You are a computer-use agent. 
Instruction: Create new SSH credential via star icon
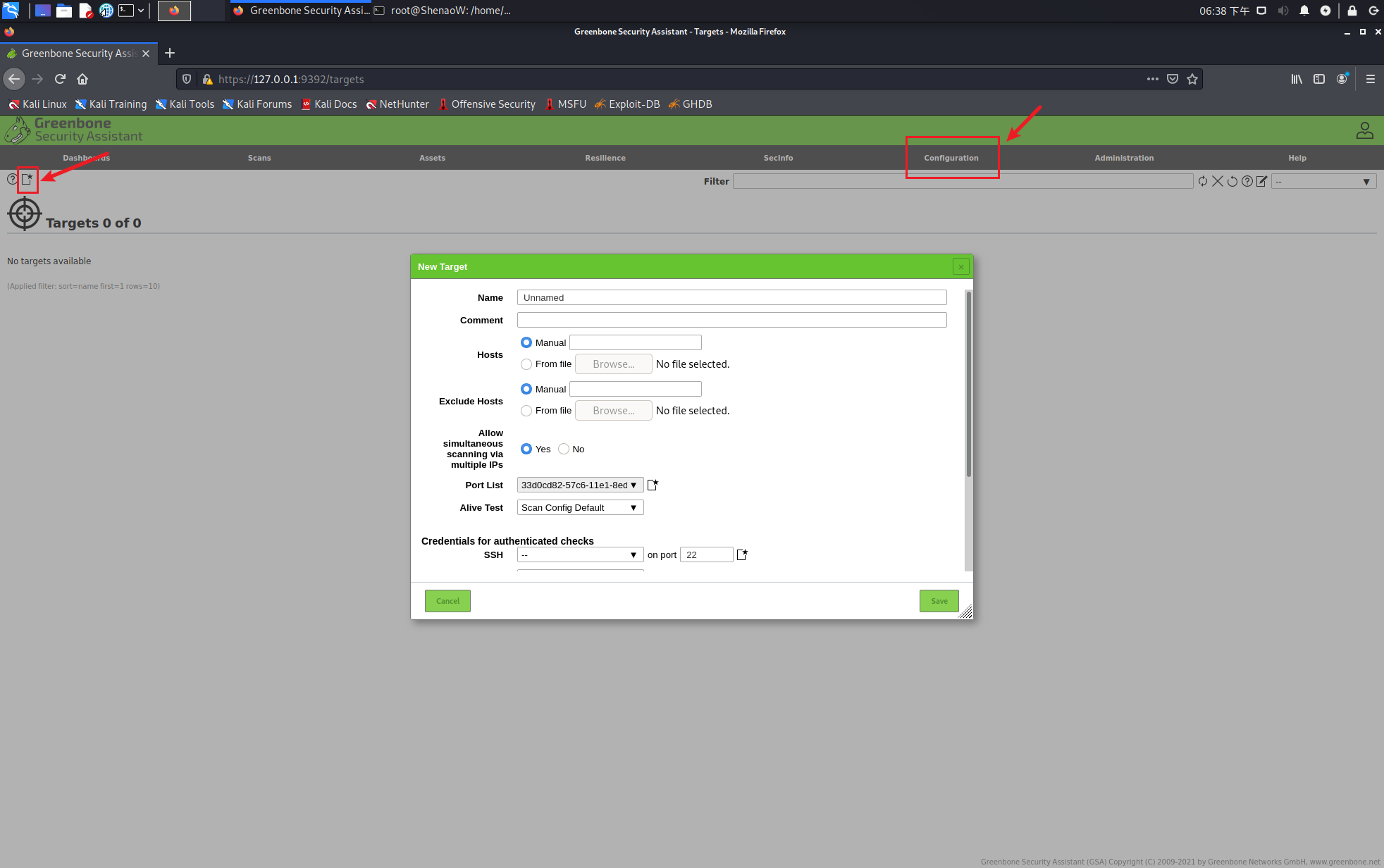(741, 554)
